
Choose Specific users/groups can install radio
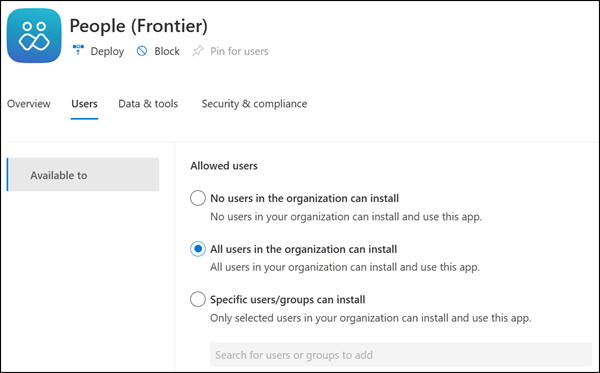(x=198, y=299)
